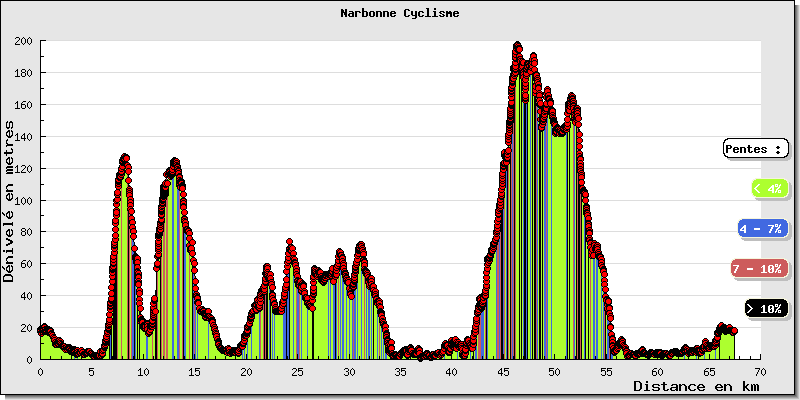Select the summit point near 13 km
This screenshot has width=800, height=400.
coord(175,161)
